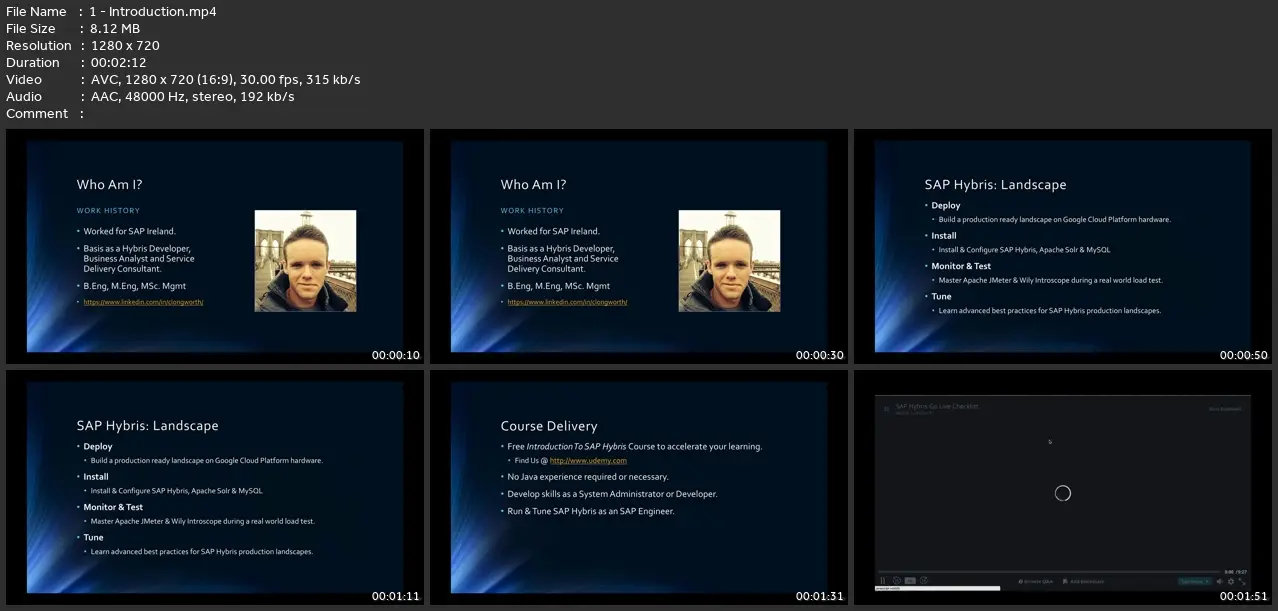
Task: Click 'B.Eng, M.Eng, MSc. Mgmt' in 00:00:10 frame
Action: (x=135, y=286)
